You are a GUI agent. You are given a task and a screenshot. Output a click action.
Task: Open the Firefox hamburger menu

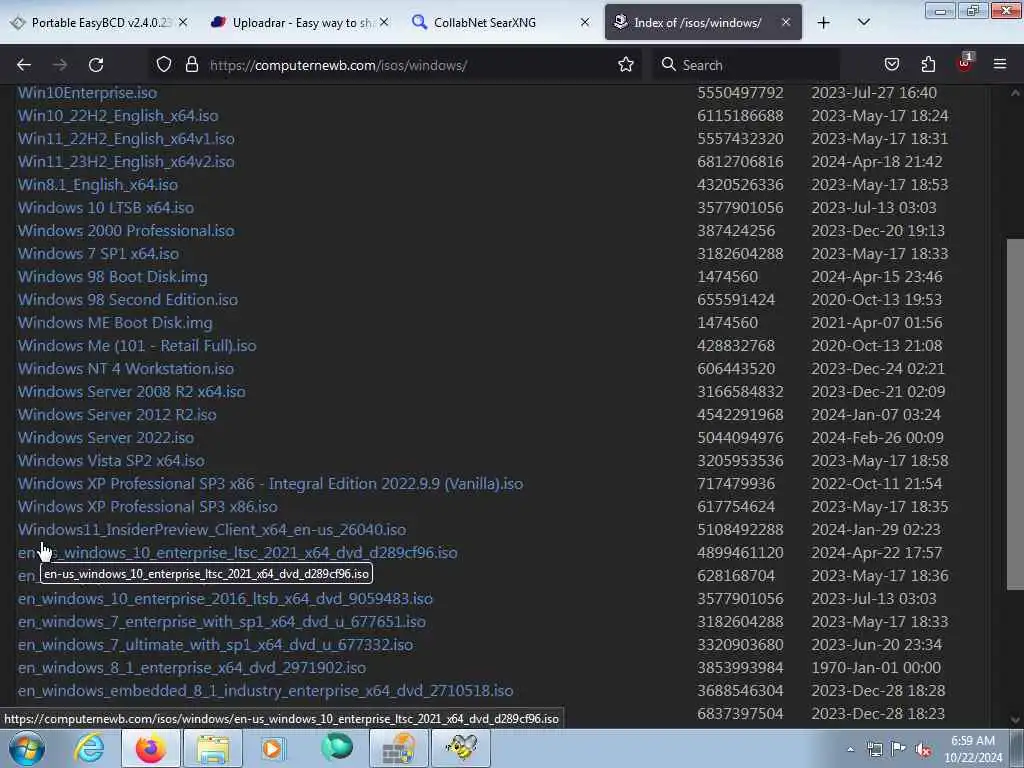tap(1000, 65)
